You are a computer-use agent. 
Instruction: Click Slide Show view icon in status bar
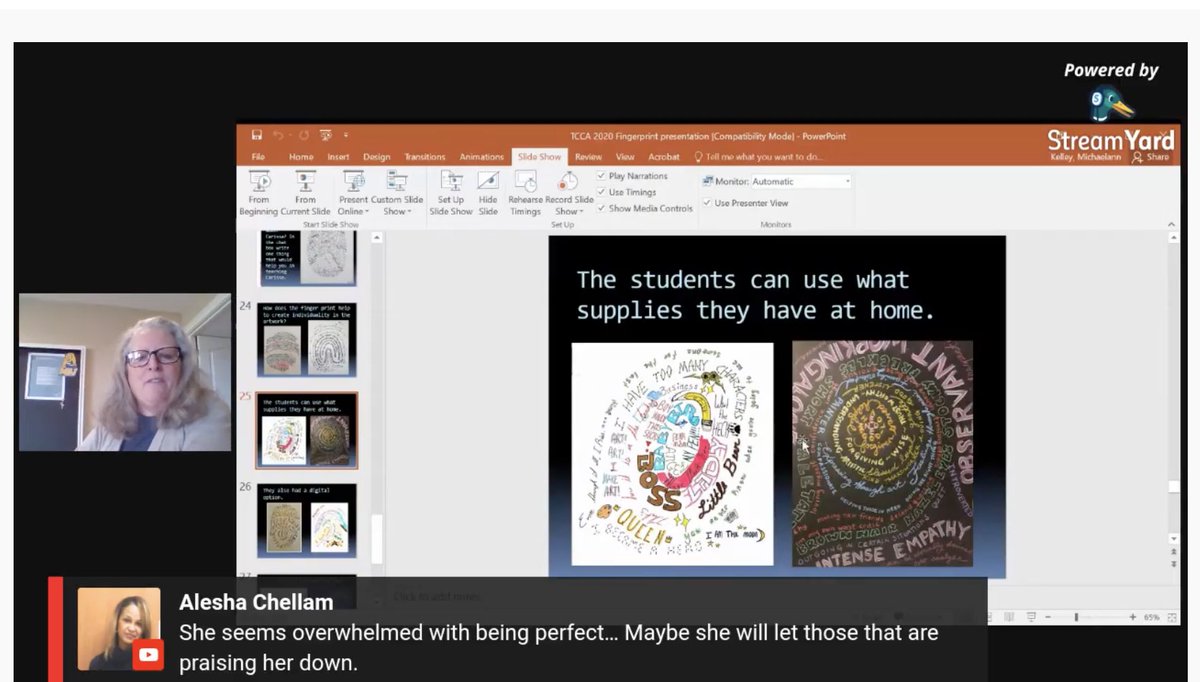point(1031,617)
